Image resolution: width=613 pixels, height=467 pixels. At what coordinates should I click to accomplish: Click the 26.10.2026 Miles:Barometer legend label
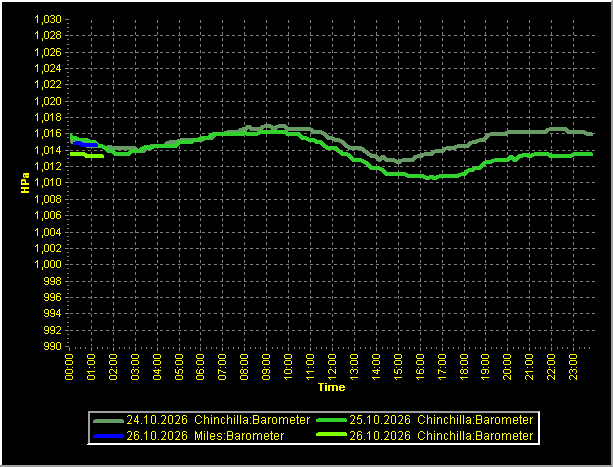(x=205, y=436)
